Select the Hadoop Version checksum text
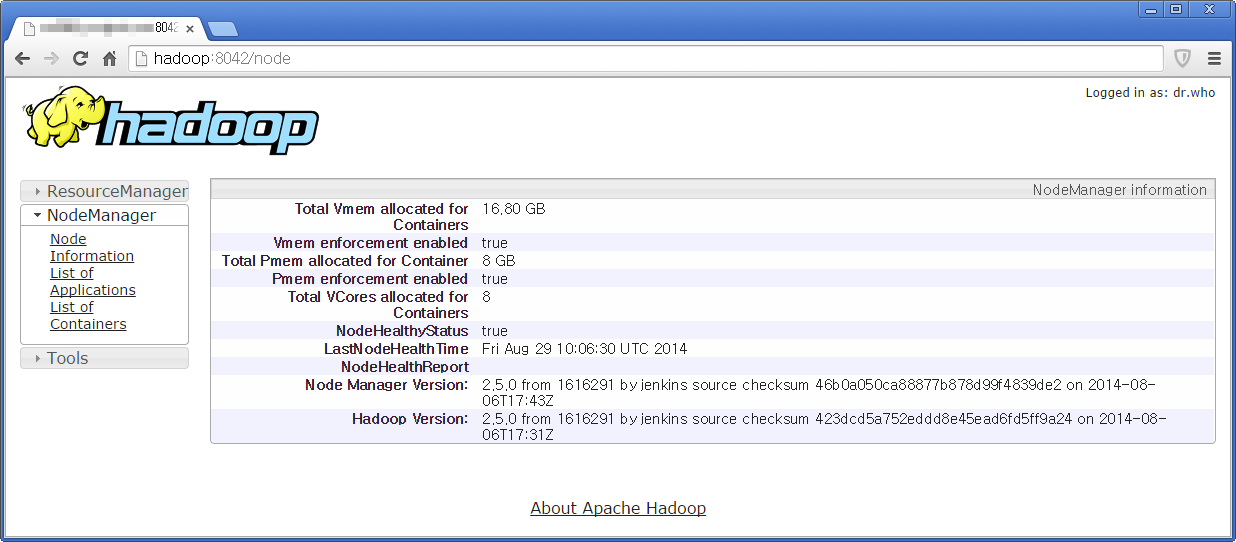The image size is (1236, 542). (x=824, y=427)
